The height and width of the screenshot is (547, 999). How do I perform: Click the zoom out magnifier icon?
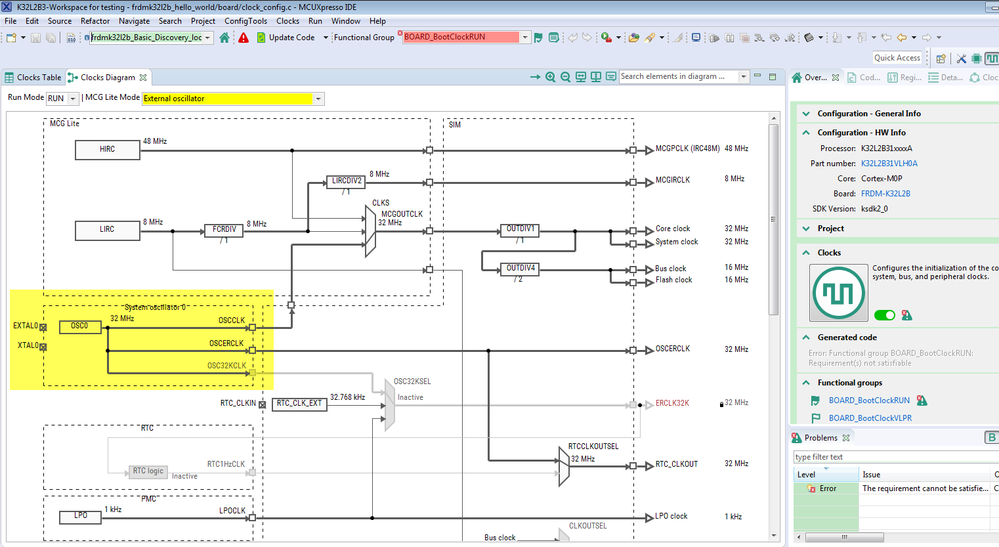coord(565,77)
